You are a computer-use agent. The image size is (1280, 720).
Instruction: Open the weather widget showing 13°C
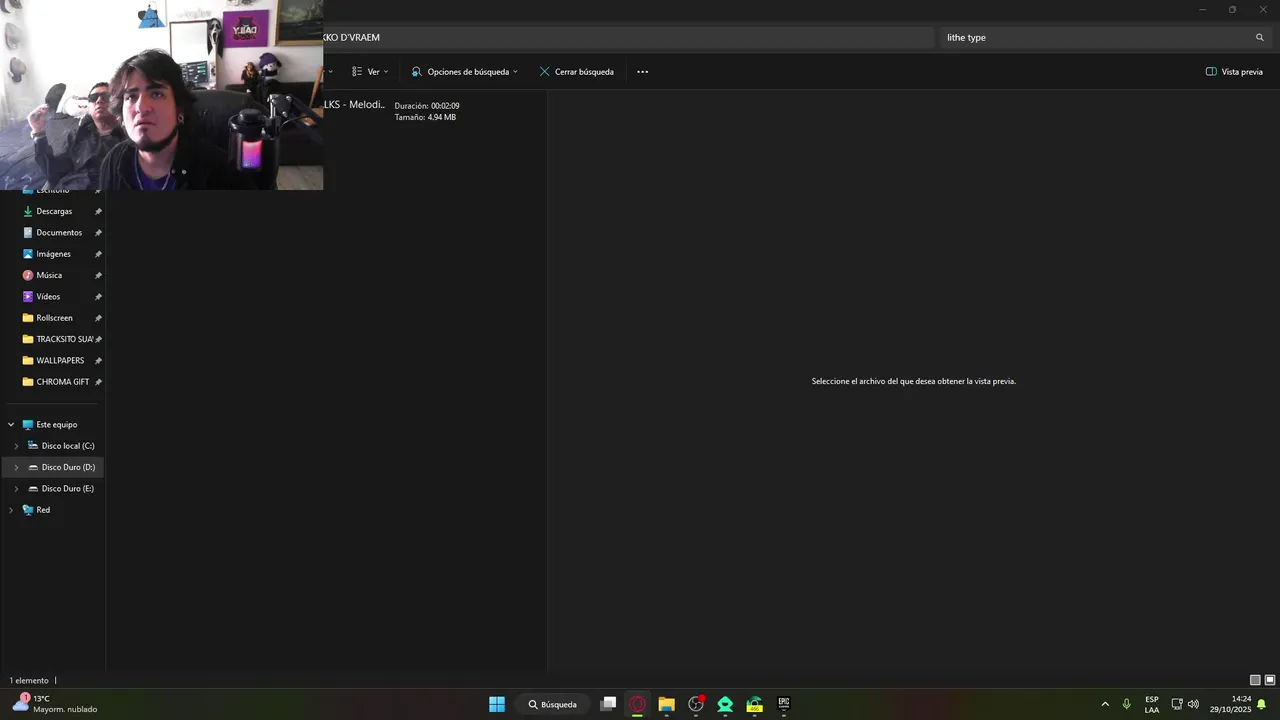(x=55, y=704)
